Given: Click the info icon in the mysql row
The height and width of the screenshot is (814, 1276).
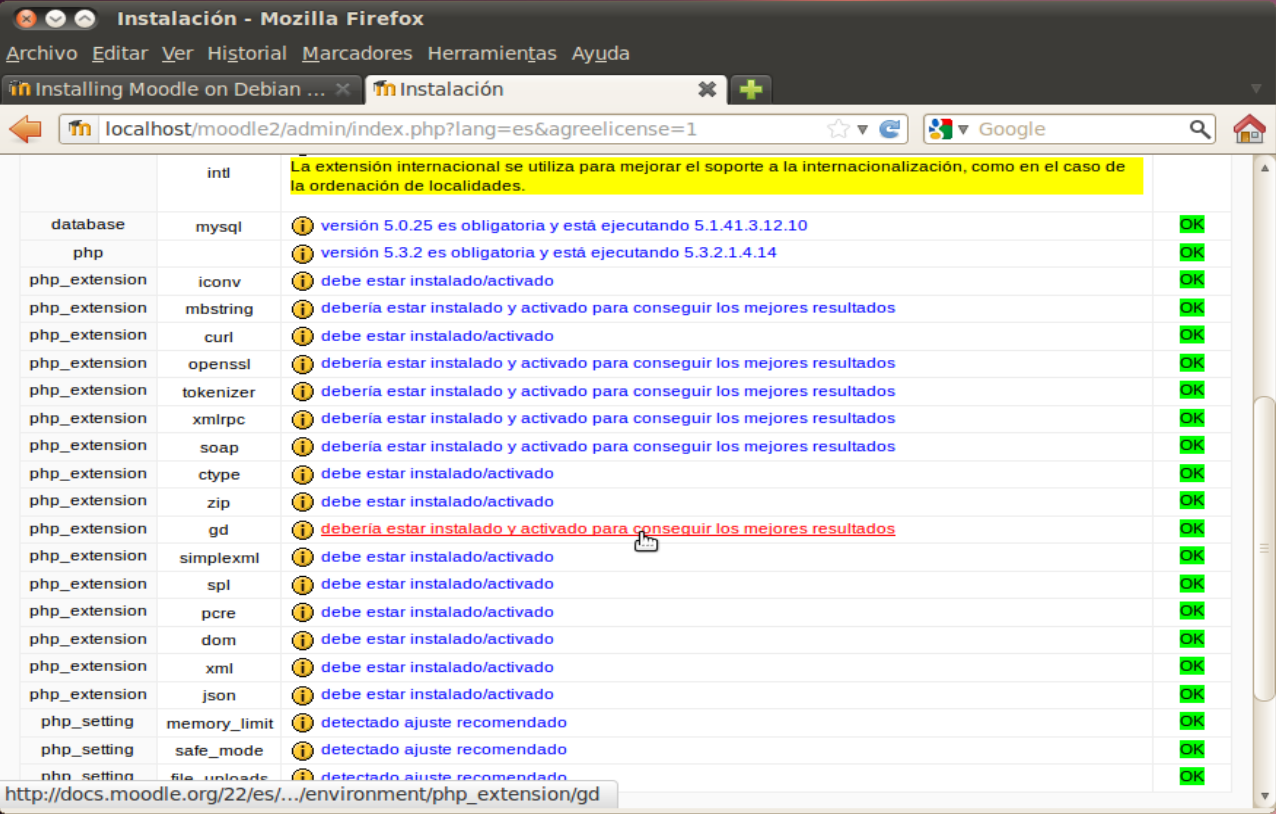Looking at the screenshot, I should click(302, 226).
